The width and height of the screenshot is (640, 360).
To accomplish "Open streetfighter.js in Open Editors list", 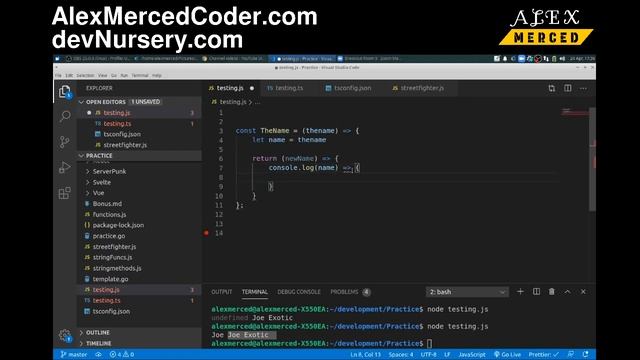I will (139, 145).
